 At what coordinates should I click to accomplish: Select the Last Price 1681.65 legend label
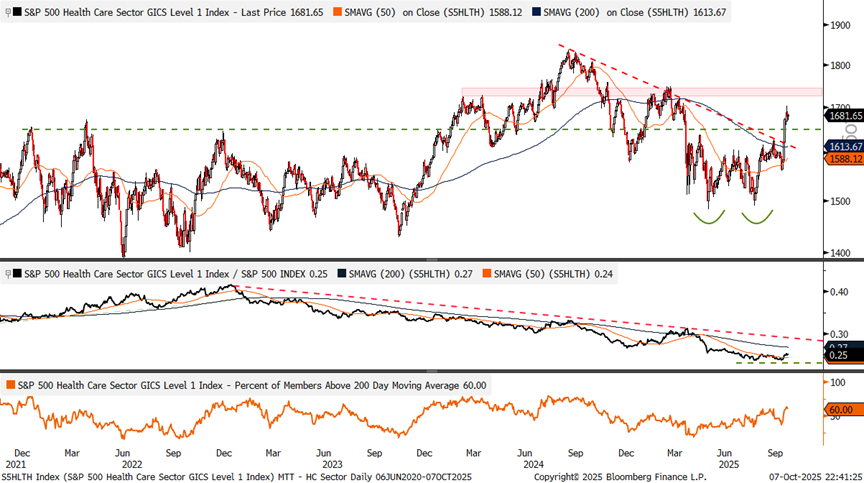click(x=174, y=12)
